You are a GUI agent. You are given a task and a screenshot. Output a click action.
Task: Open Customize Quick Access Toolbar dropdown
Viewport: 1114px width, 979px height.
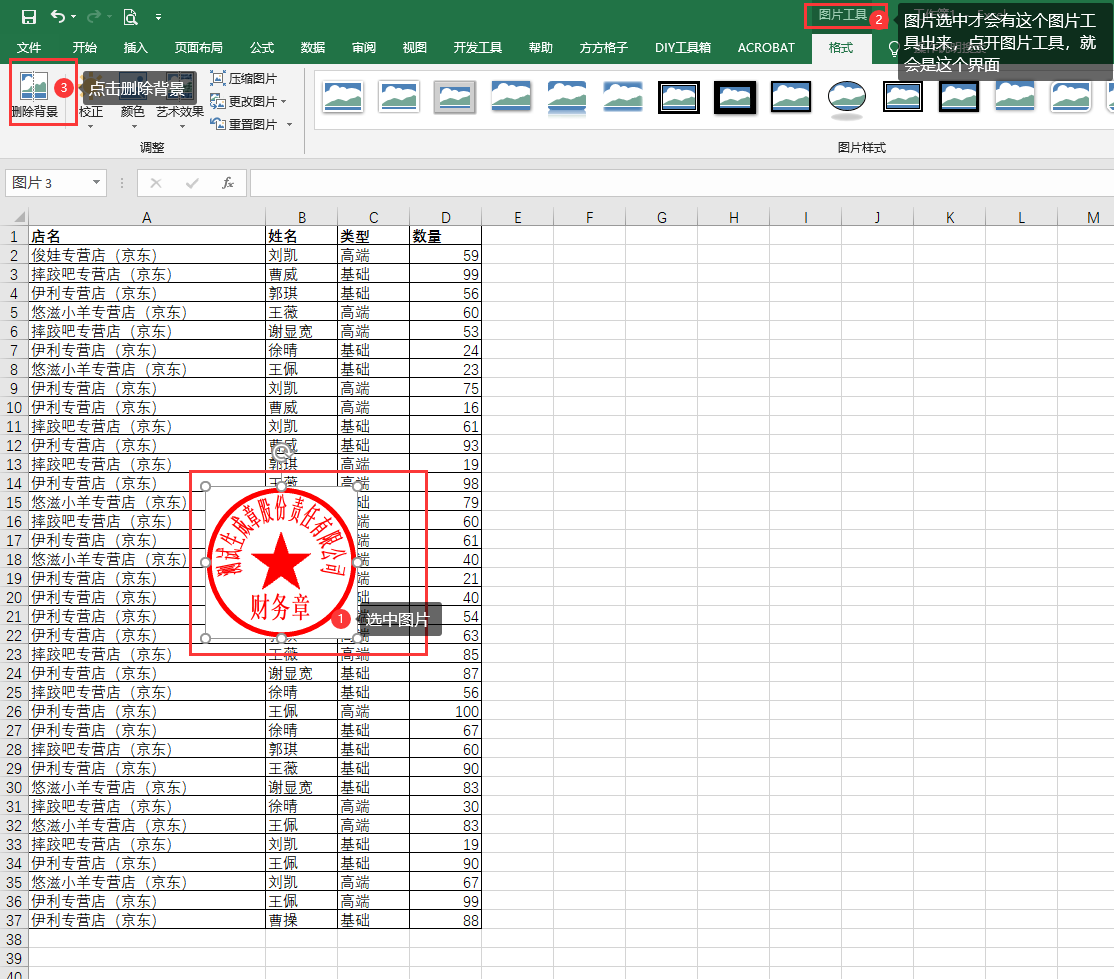[158, 17]
